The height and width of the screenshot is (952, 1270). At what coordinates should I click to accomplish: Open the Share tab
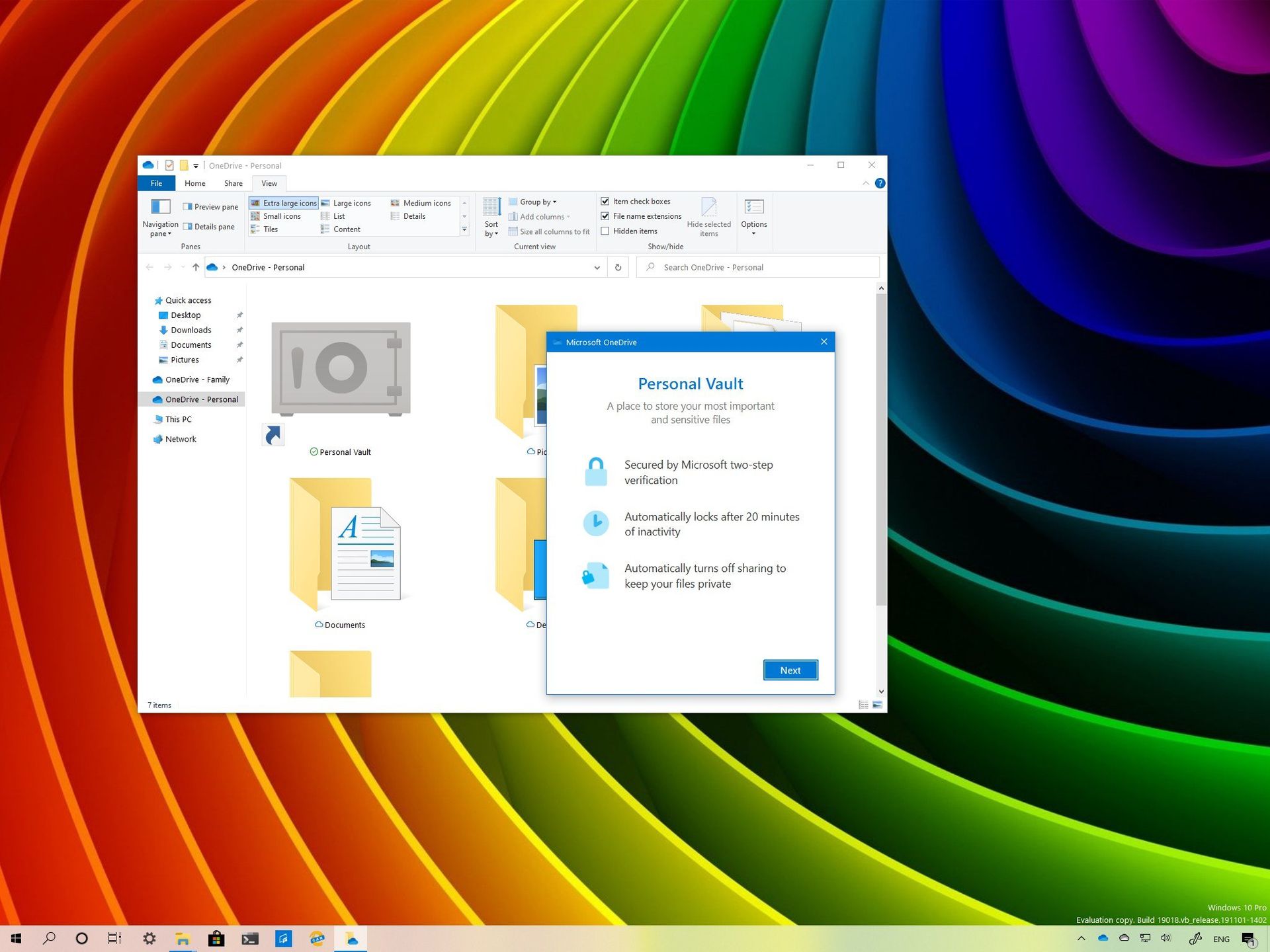pyautogui.click(x=233, y=183)
